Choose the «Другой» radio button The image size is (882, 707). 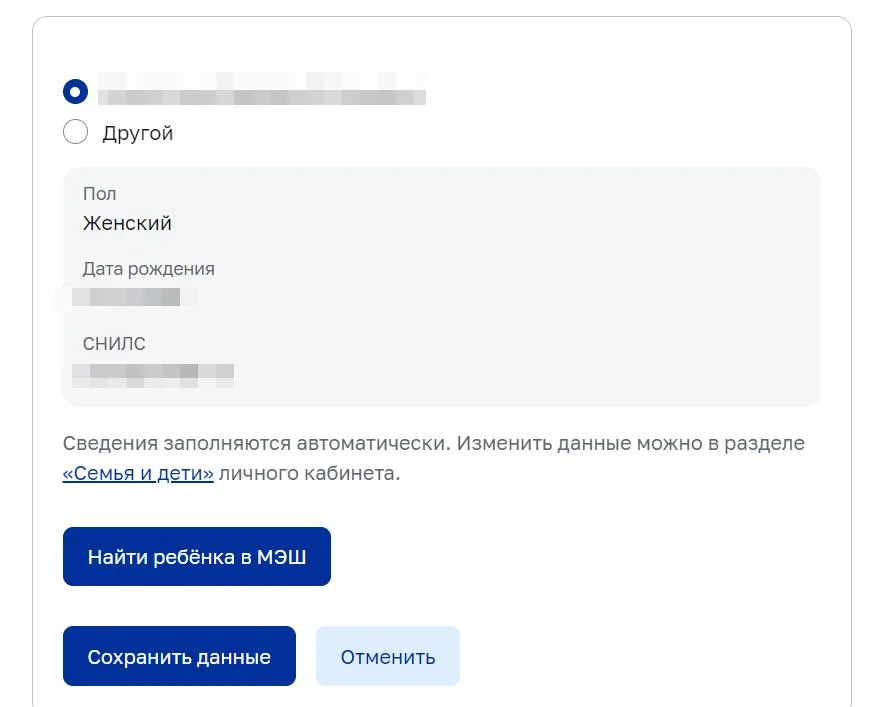click(75, 132)
